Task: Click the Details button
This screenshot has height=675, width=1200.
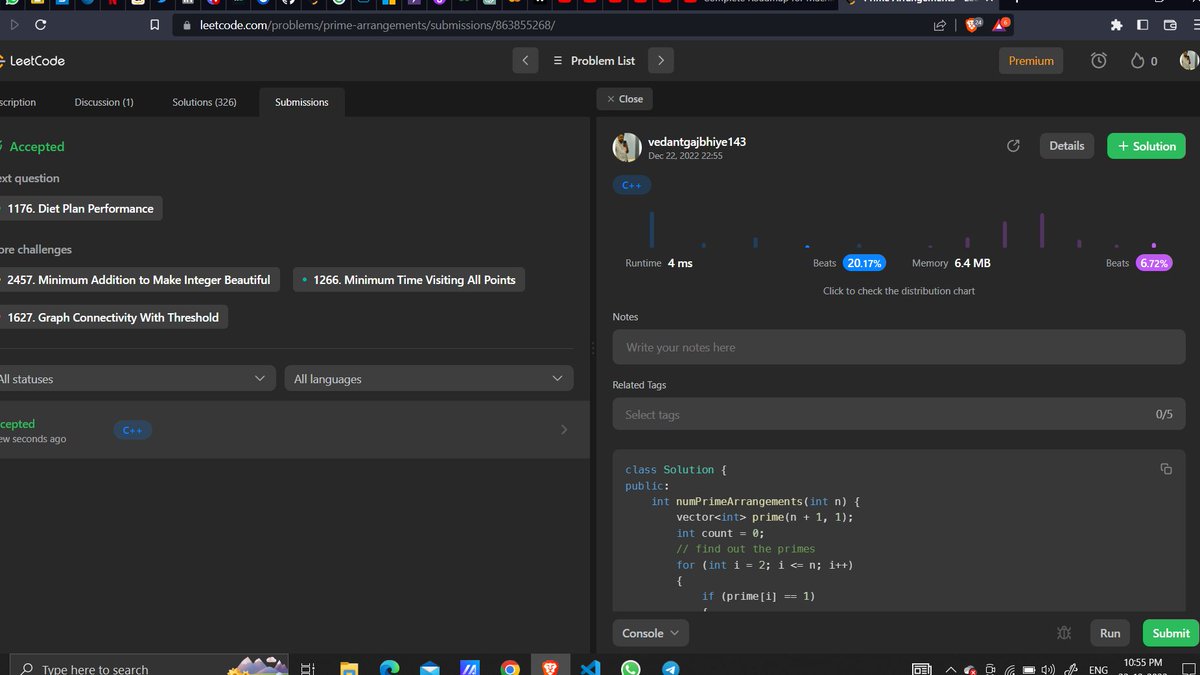Action: [x=1067, y=146]
